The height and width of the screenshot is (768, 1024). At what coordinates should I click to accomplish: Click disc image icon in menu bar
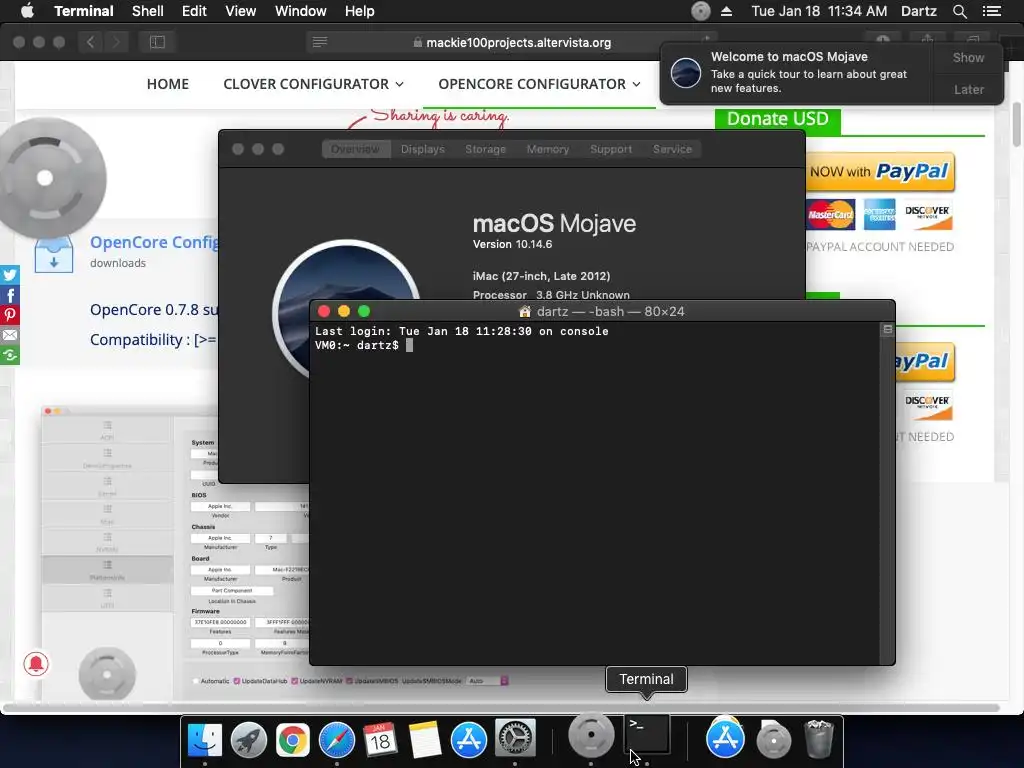700,11
